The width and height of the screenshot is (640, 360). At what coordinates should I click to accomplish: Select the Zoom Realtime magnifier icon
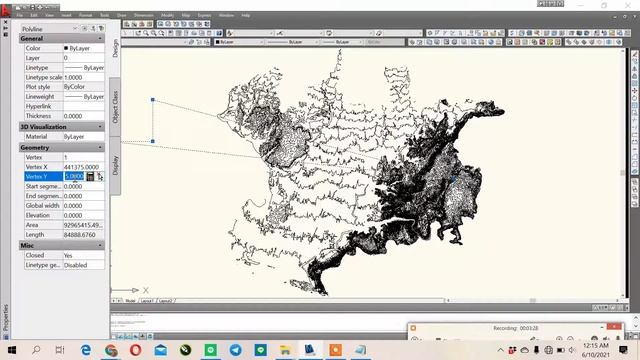(x=146, y=33)
